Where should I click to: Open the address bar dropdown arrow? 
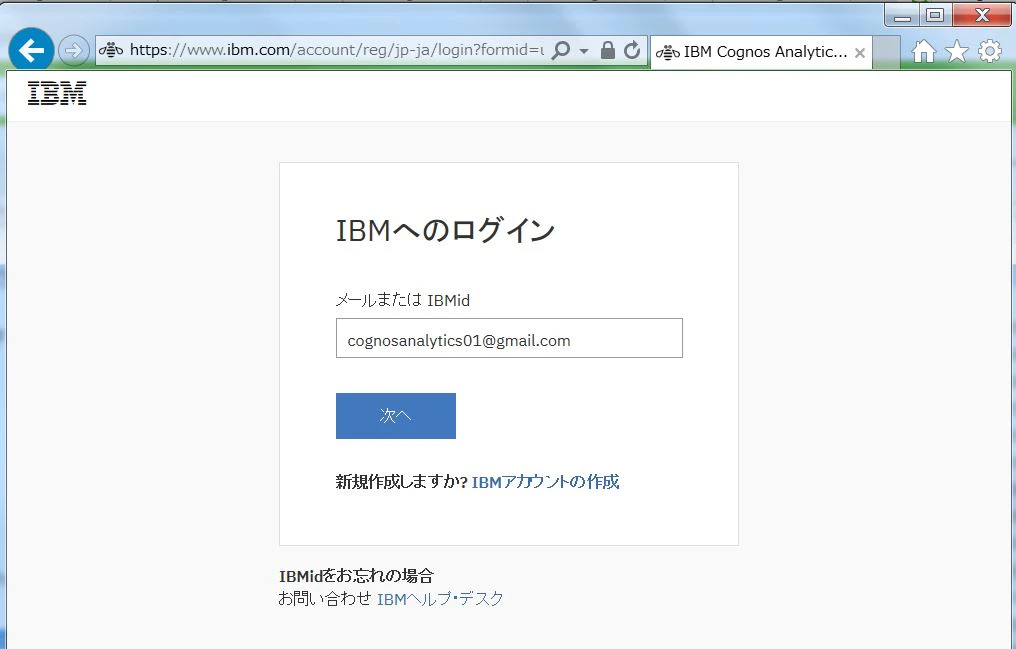(x=584, y=51)
